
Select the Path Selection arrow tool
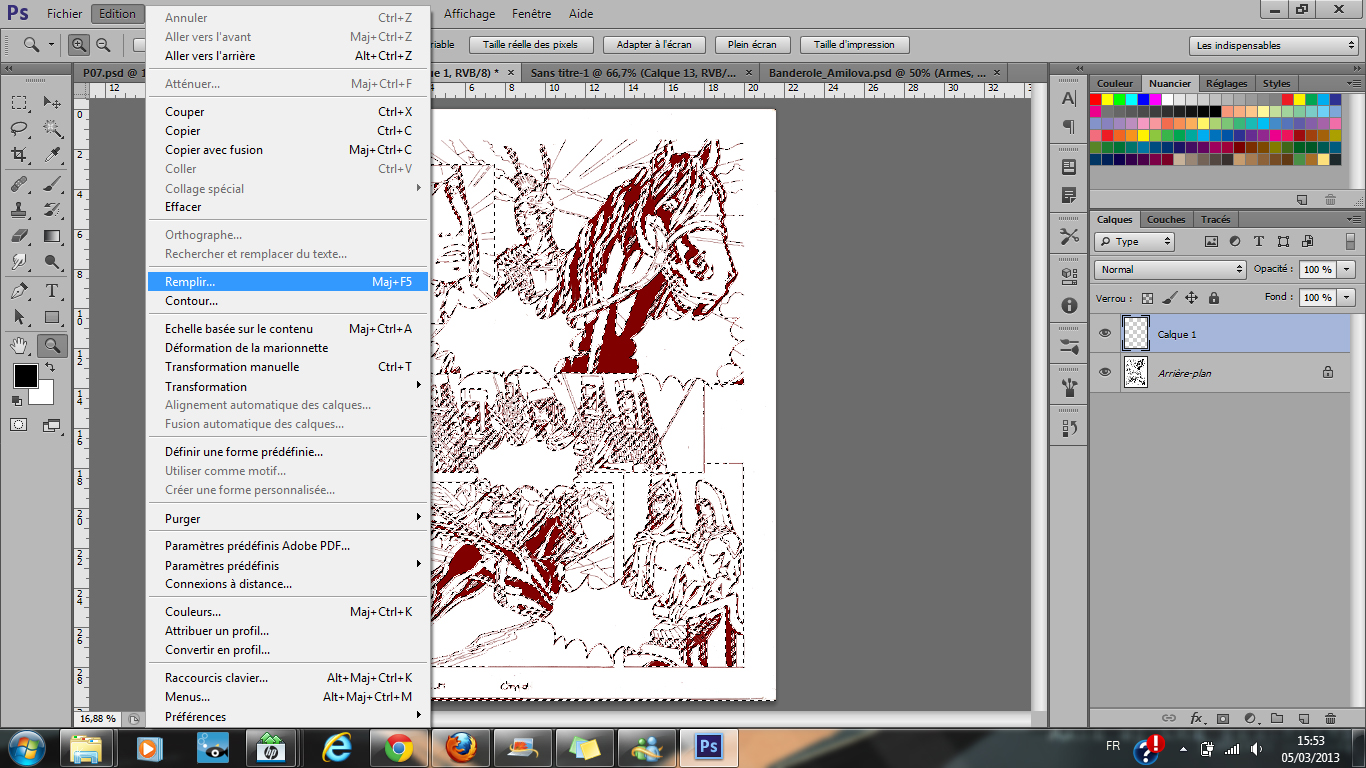19,317
